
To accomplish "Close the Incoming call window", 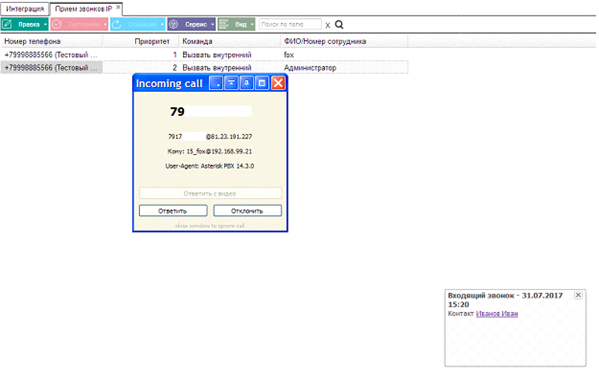I will (278, 83).
